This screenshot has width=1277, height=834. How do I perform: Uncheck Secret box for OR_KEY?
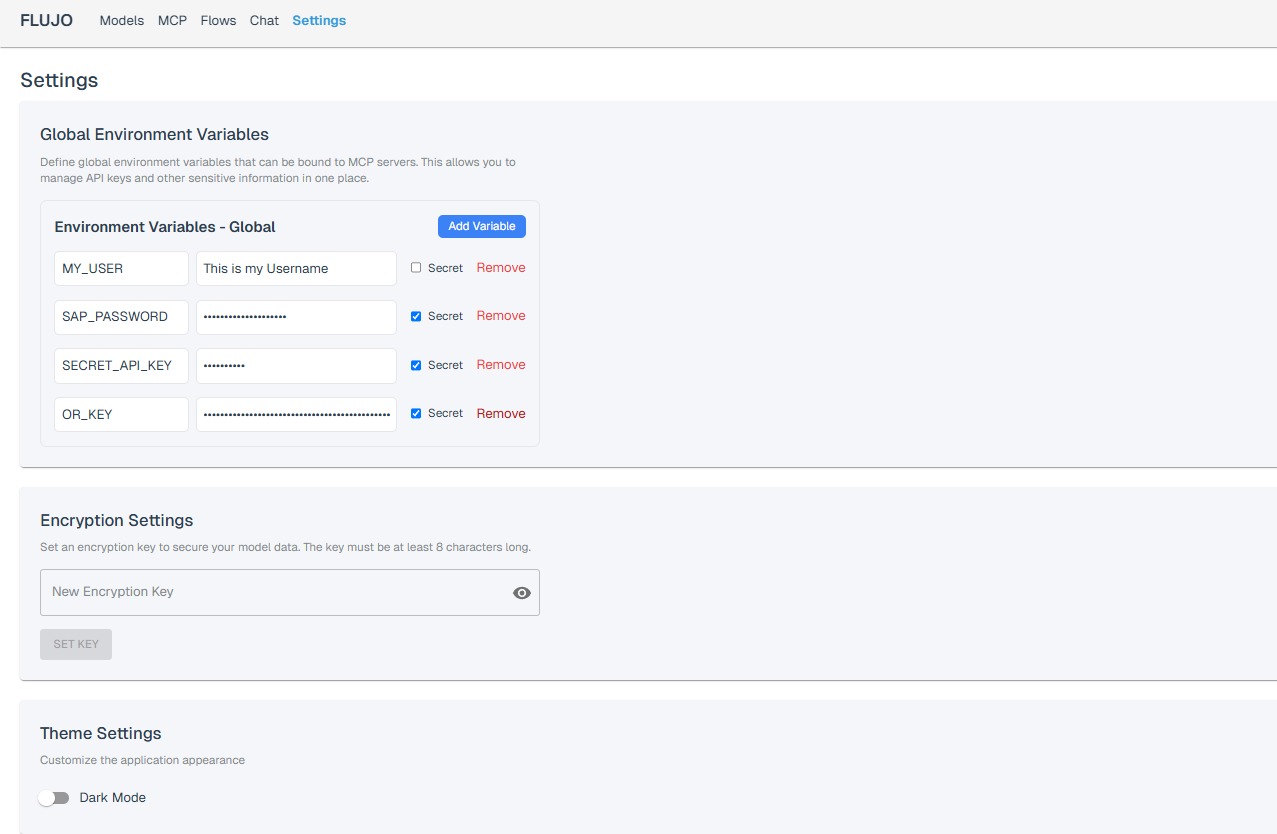(416, 413)
